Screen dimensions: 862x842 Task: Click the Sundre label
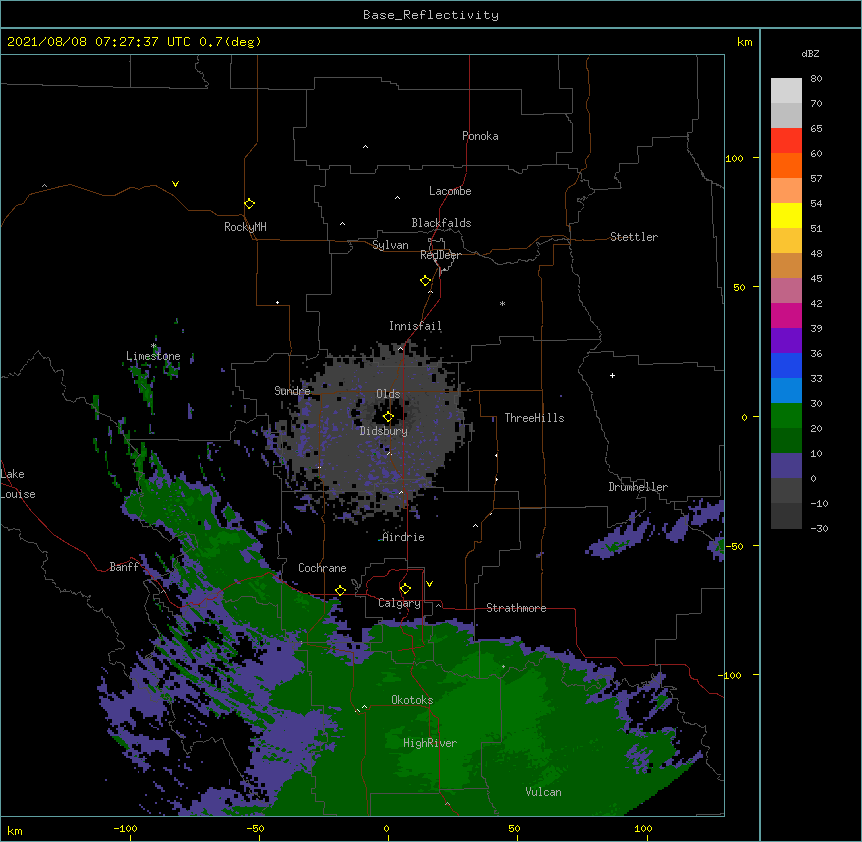click(x=292, y=391)
